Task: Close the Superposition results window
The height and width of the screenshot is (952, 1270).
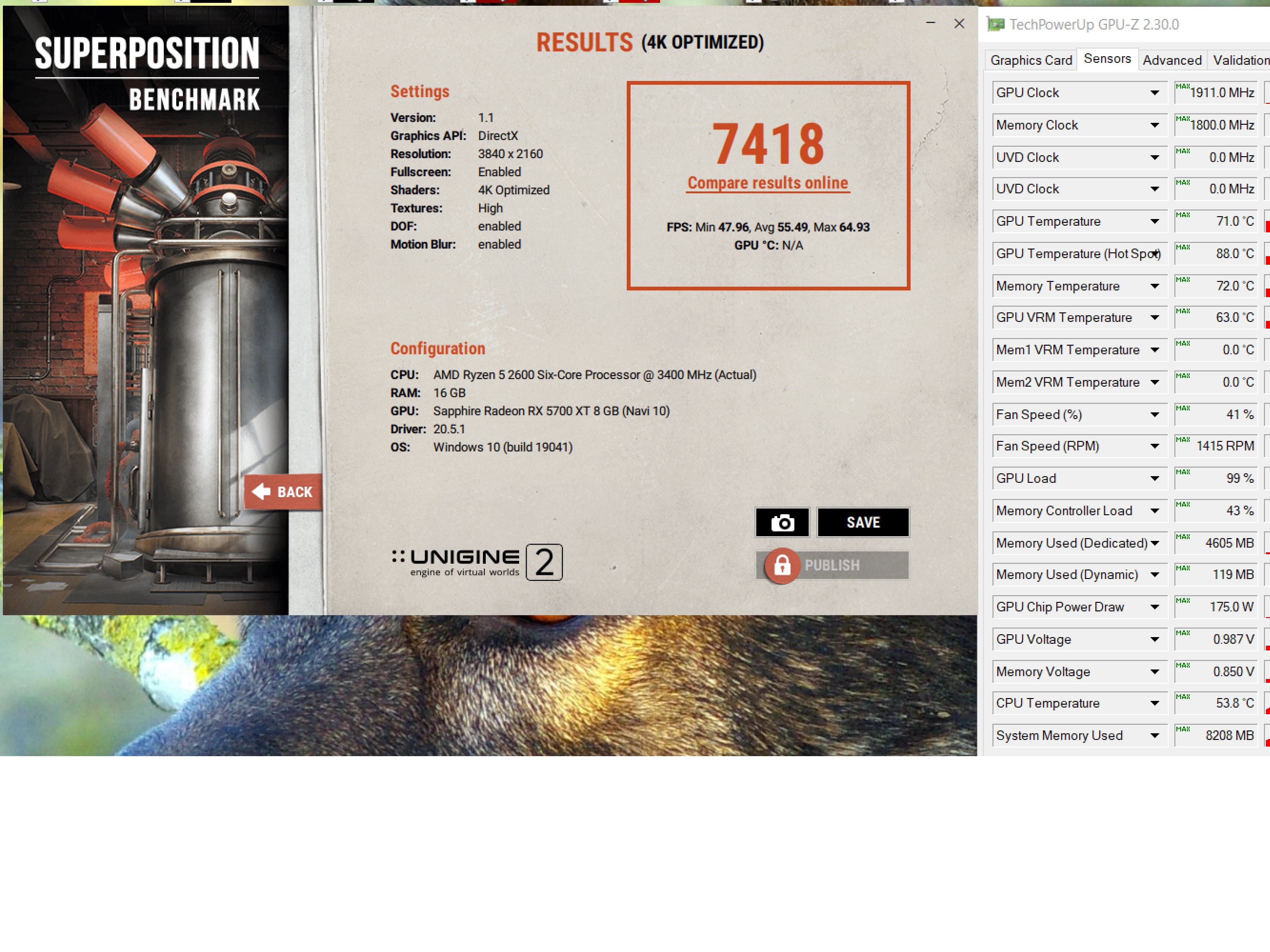Action: [959, 23]
